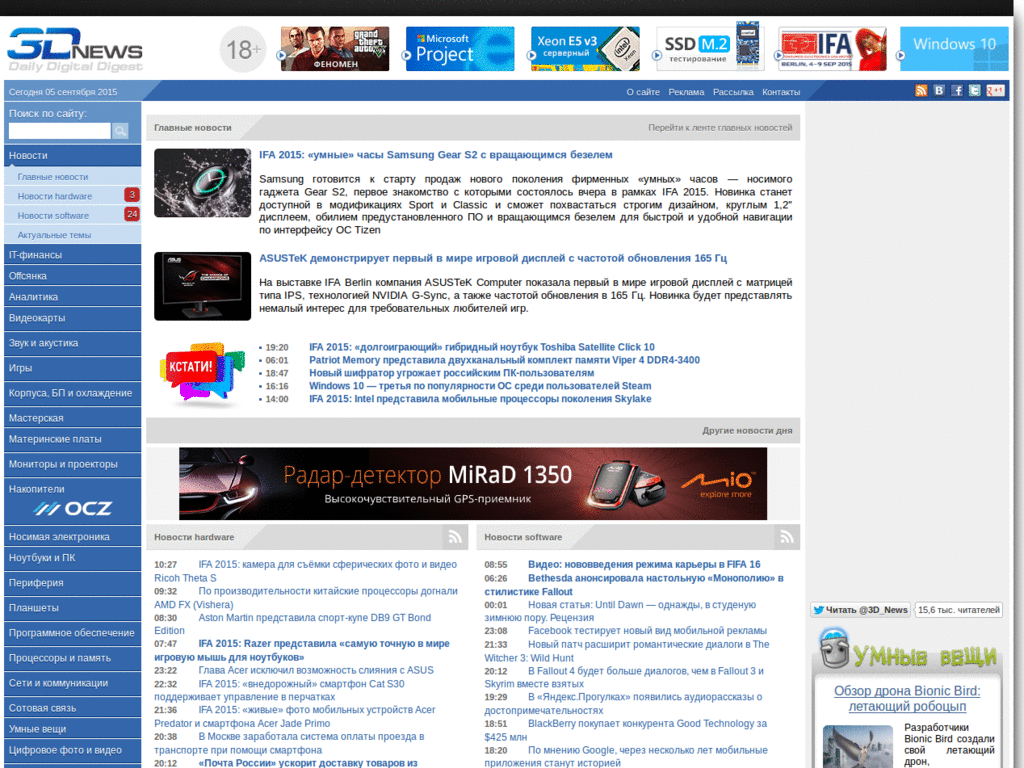Open the Xeon E5 v3 banner

point(585,49)
